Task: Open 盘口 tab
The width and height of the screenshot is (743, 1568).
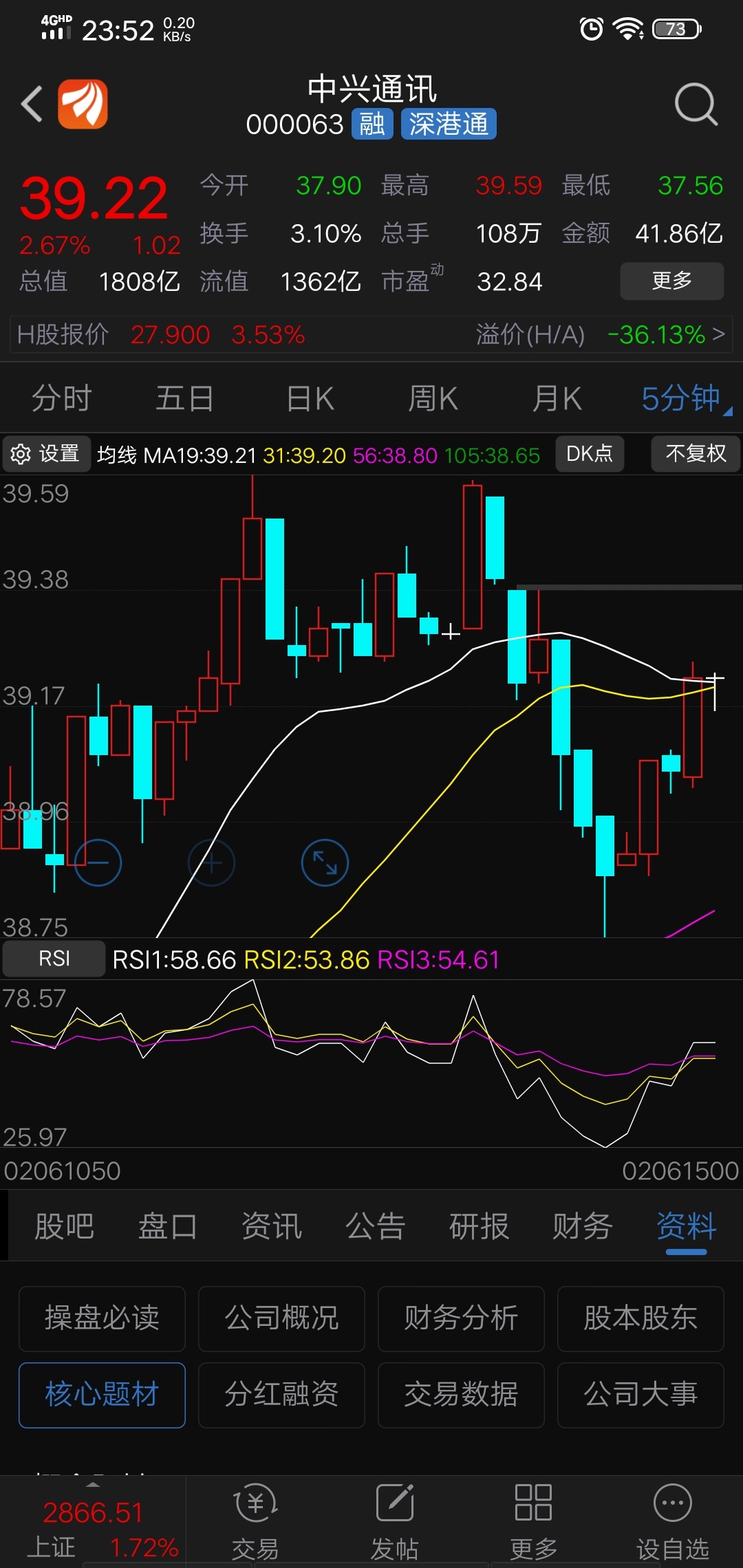Action: [168, 1226]
